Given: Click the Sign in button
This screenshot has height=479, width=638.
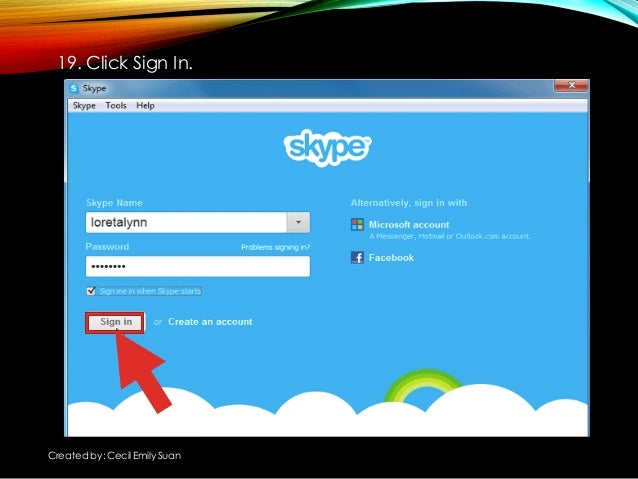Looking at the screenshot, I should tap(115, 322).
